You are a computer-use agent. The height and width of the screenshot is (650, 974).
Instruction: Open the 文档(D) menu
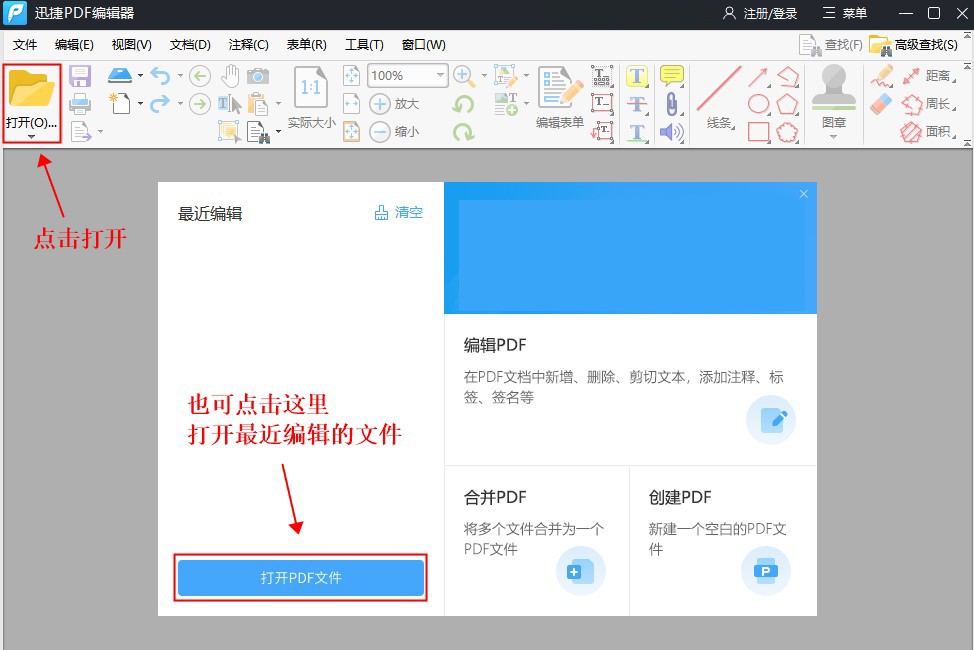pos(189,44)
